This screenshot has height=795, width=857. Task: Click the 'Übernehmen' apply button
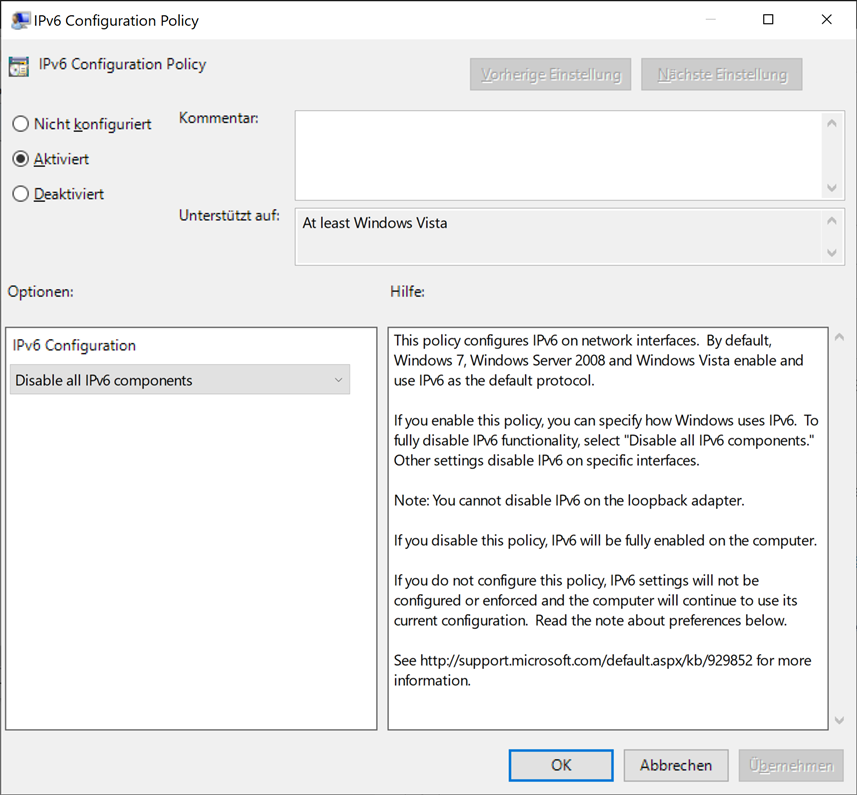pyautogui.click(x=791, y=765)
